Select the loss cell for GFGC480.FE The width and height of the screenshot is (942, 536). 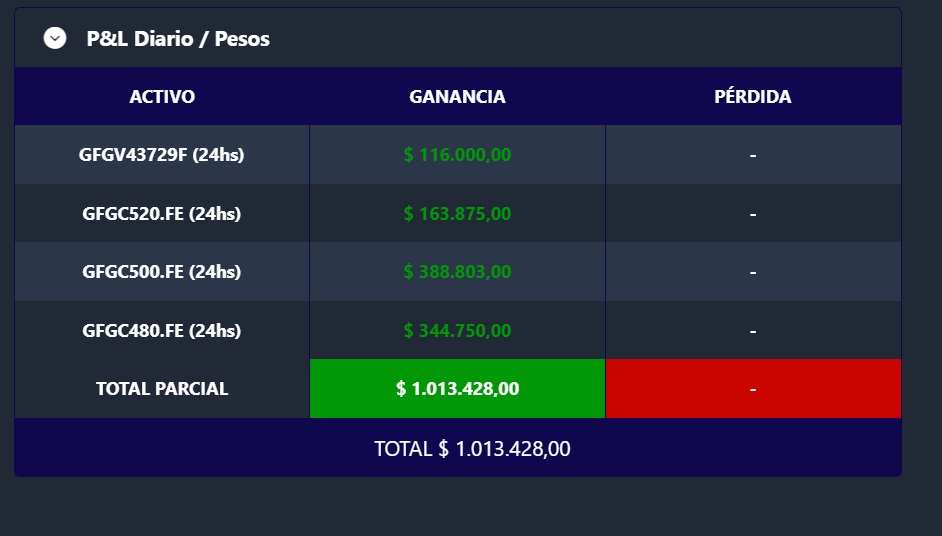752,330
